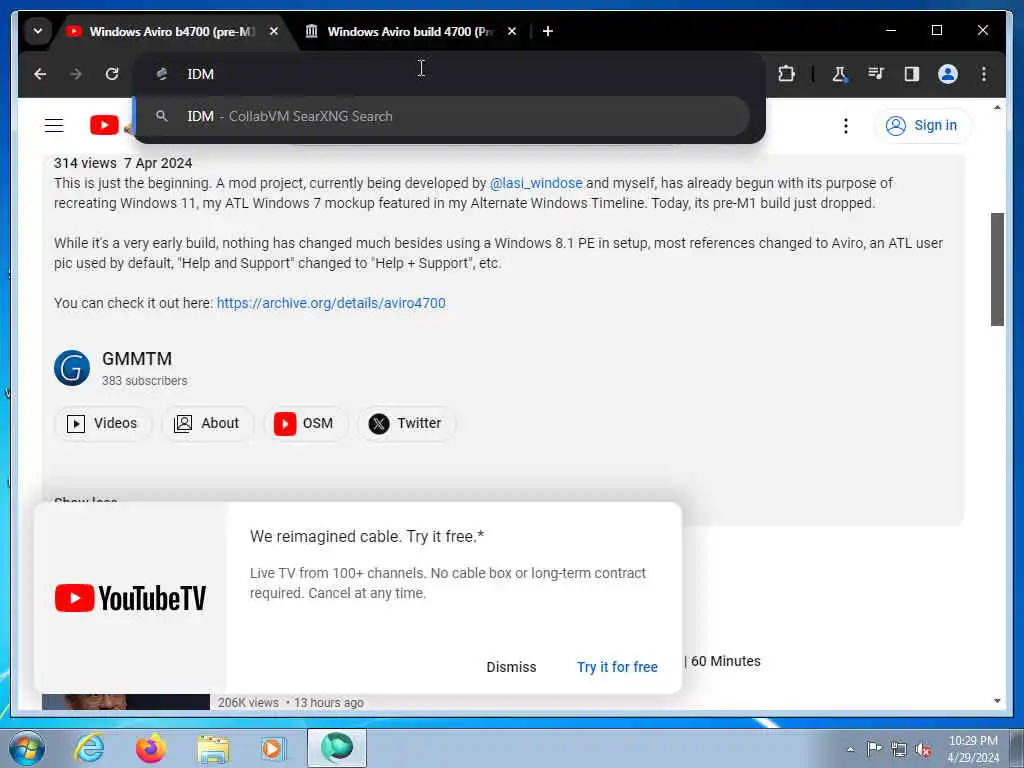Click the YouTube Sign in button
The height and width of the screenshot is (768, 1024).
[922, 125]
